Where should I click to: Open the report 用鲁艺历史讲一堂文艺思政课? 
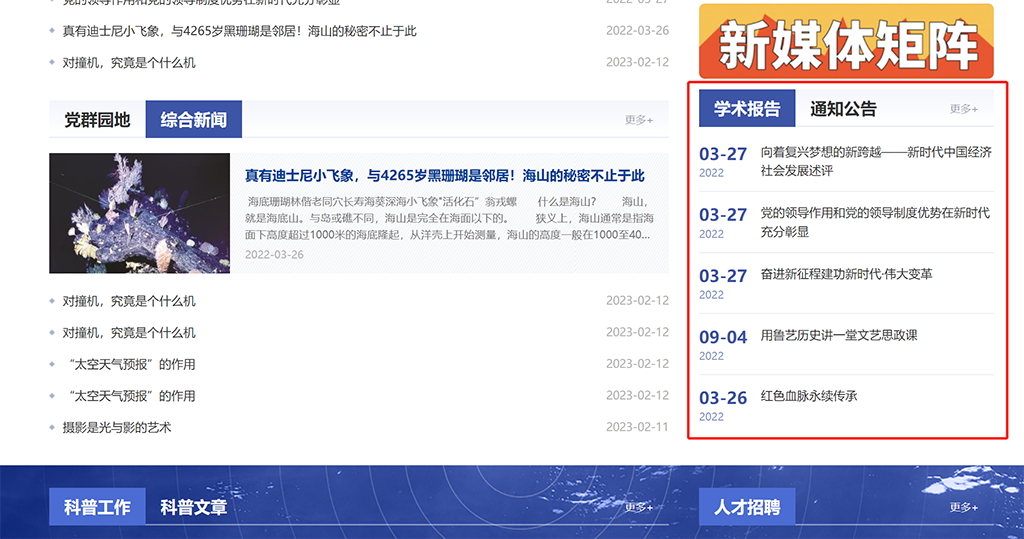(x=839, y=336)
